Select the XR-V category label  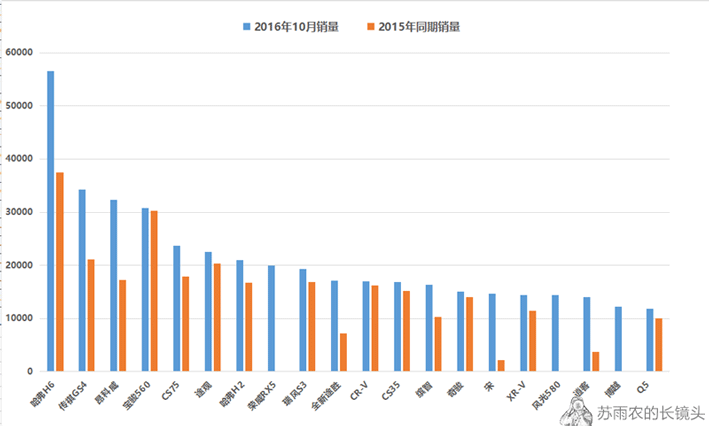tap(517, 391)
